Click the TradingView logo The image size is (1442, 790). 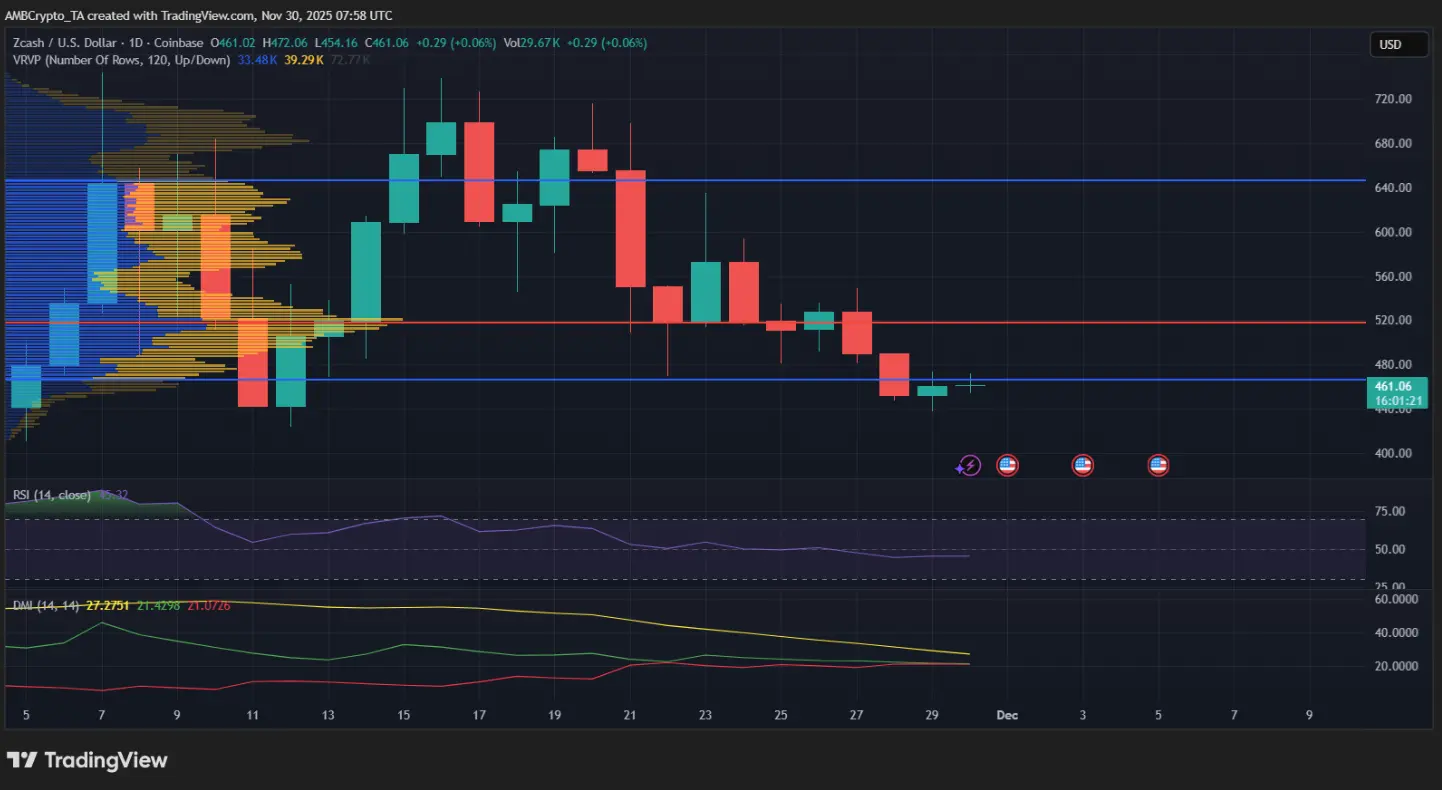87,760
